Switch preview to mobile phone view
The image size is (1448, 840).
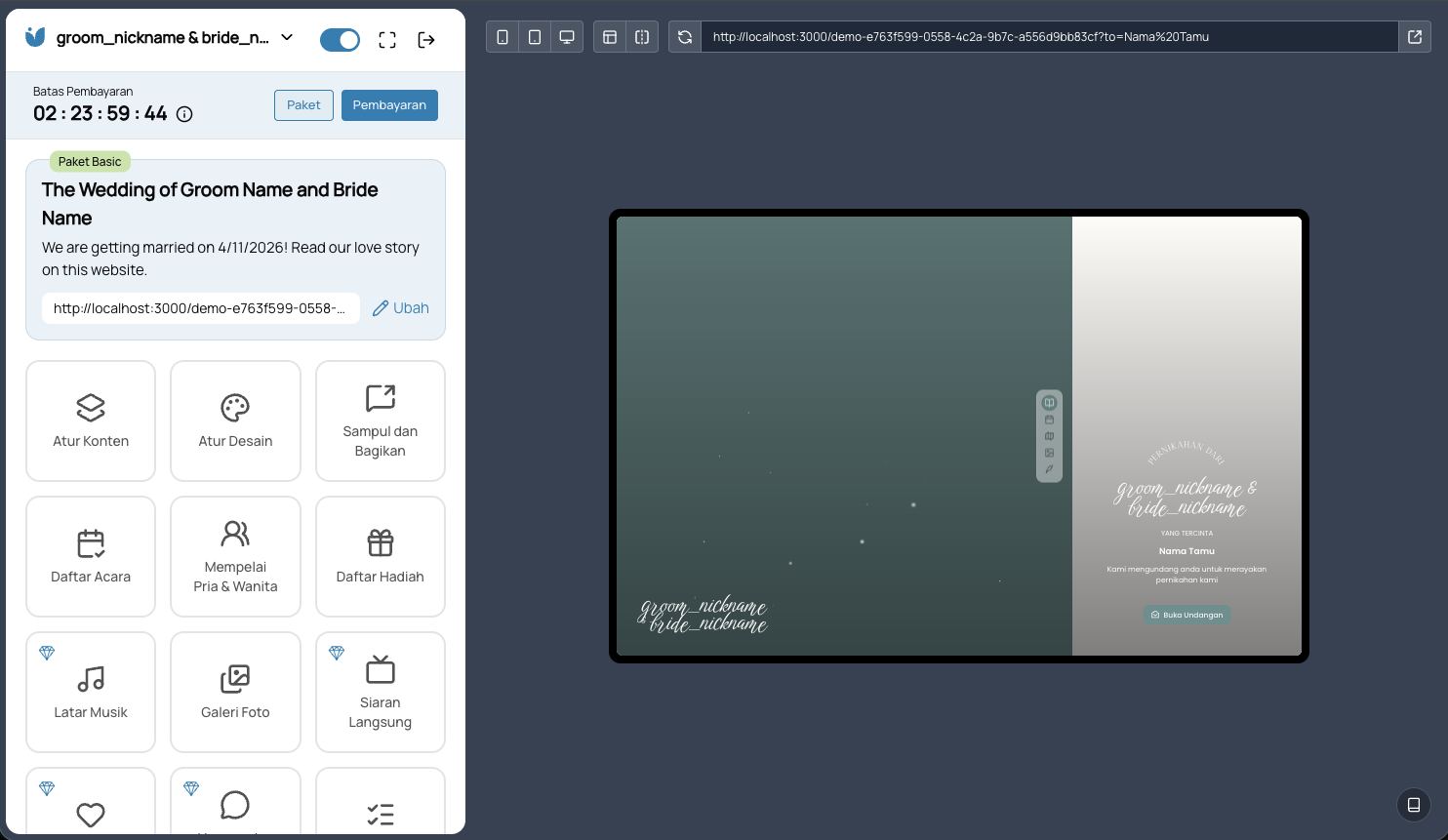coord(503,37)
